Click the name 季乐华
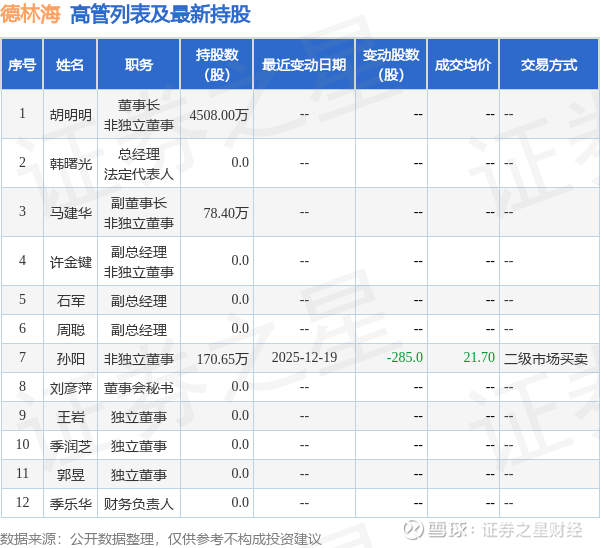The height and width of the screenshot is (548, 600). pos(71,504)
